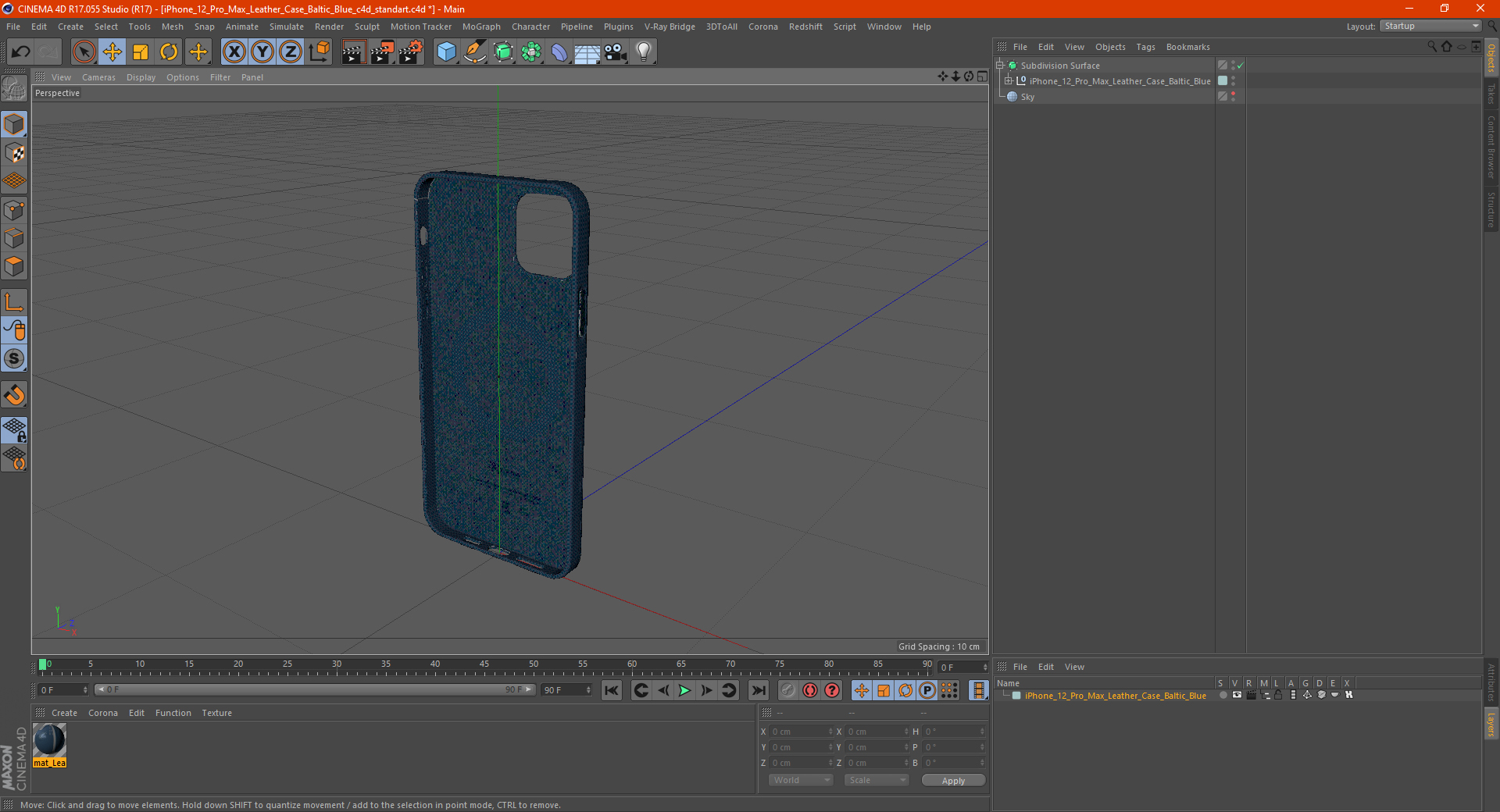Toggle the Y axis lock
Image resolution: width=1500 pixels, height=812 pixels.
pos(262,52)
